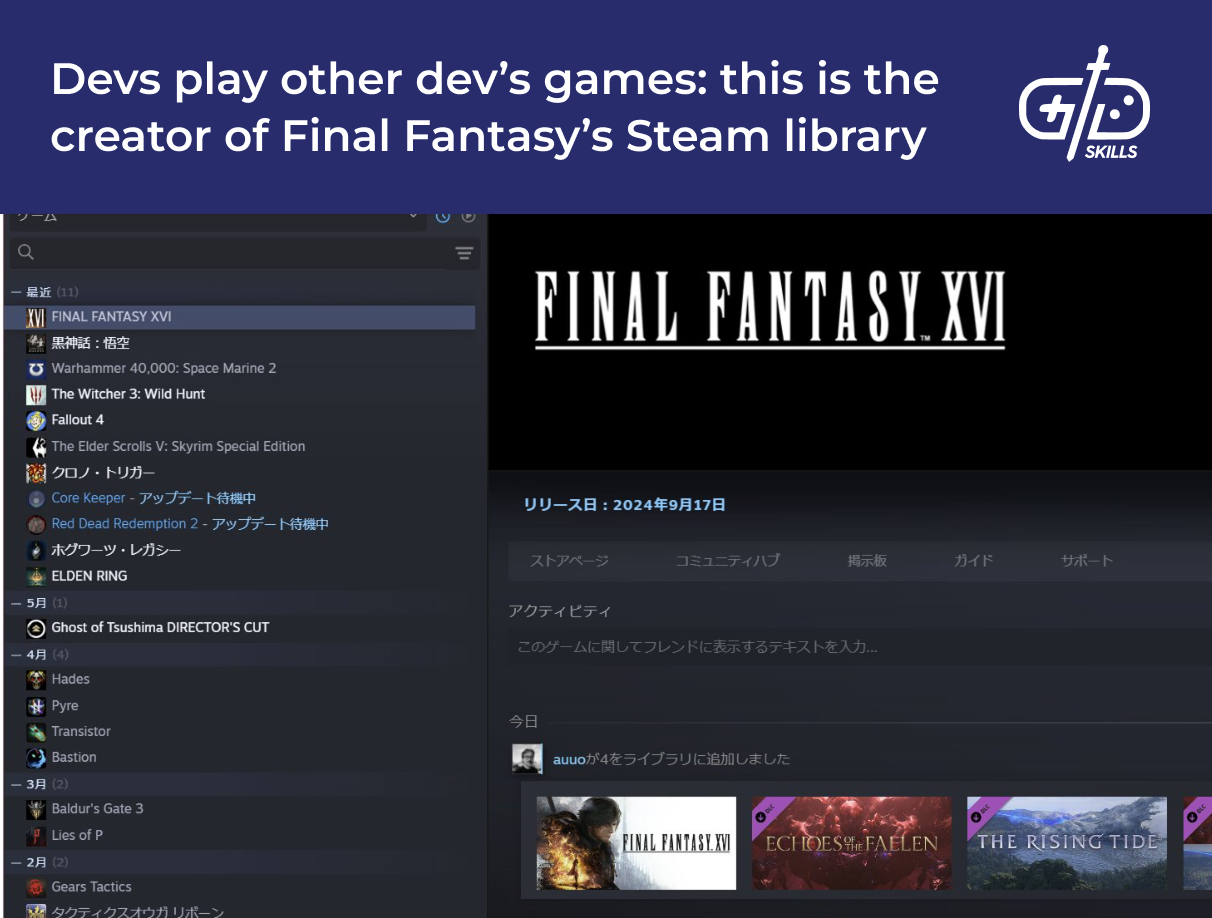The image size is (1212, 918).
Task: Click the ready-to-play icon beside clock
Action: 468,216
